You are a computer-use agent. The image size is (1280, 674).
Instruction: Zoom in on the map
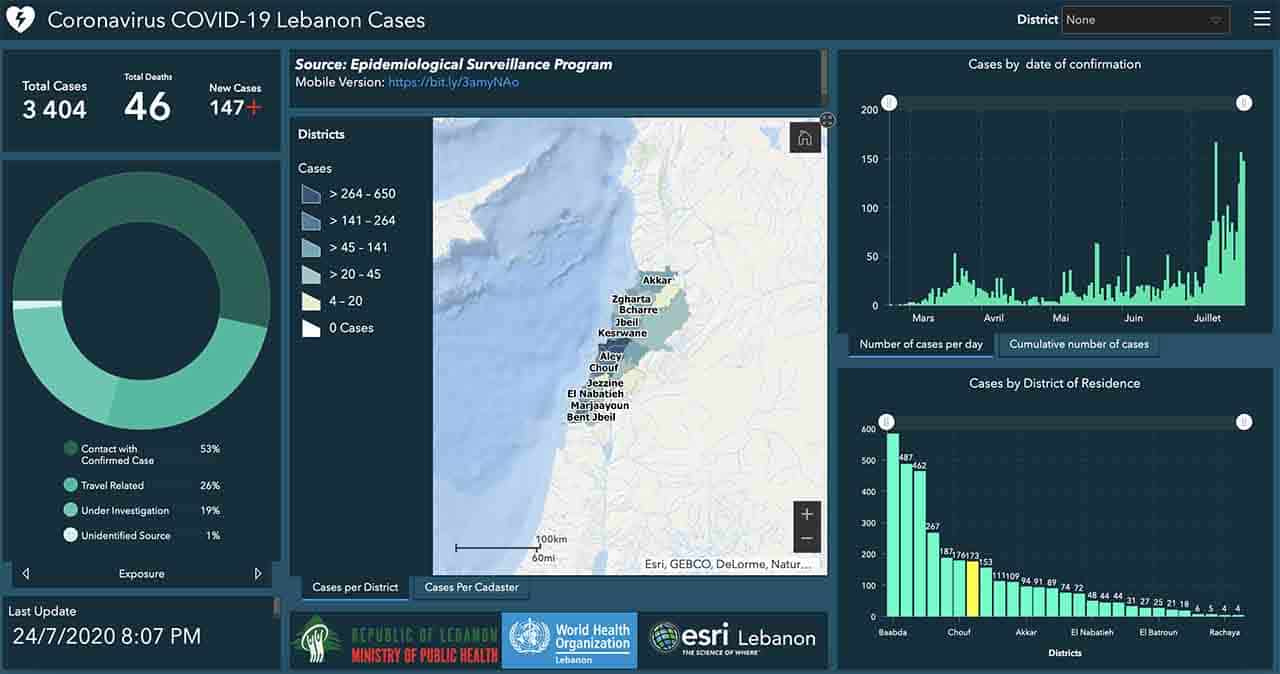tap(807, 514)
